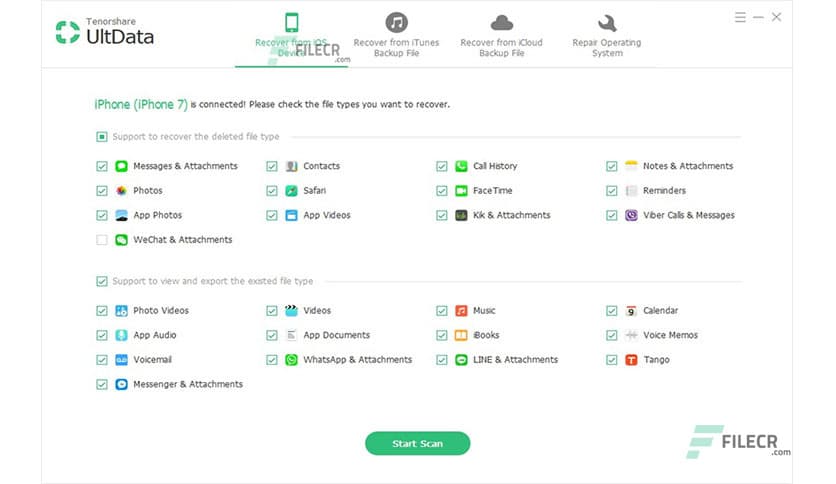The width and height of the screenshot is (836, 484).
Task: Click the FaceTime camera icon
Action: [461, 191]
